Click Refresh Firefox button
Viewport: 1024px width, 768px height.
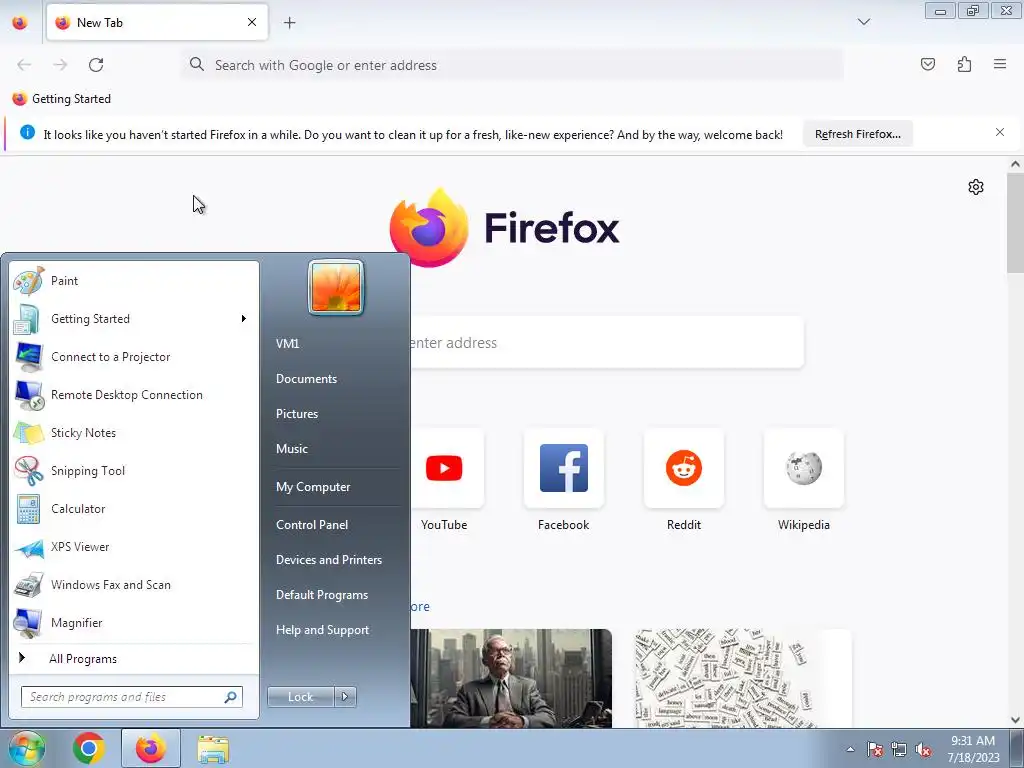click(x=857, y=134)
